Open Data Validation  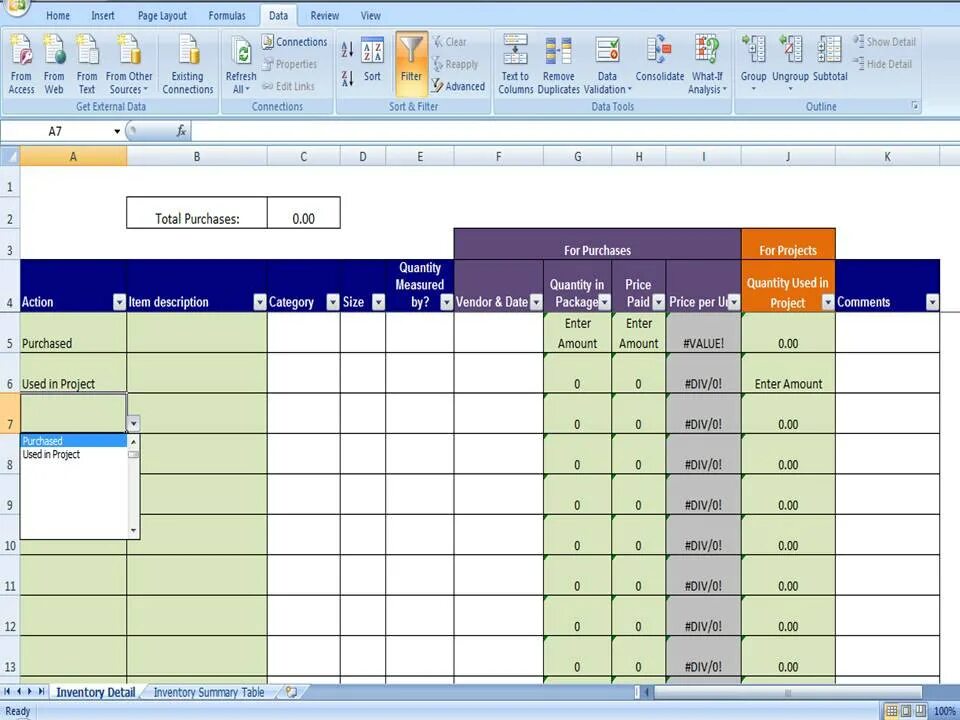coord(607,64)
